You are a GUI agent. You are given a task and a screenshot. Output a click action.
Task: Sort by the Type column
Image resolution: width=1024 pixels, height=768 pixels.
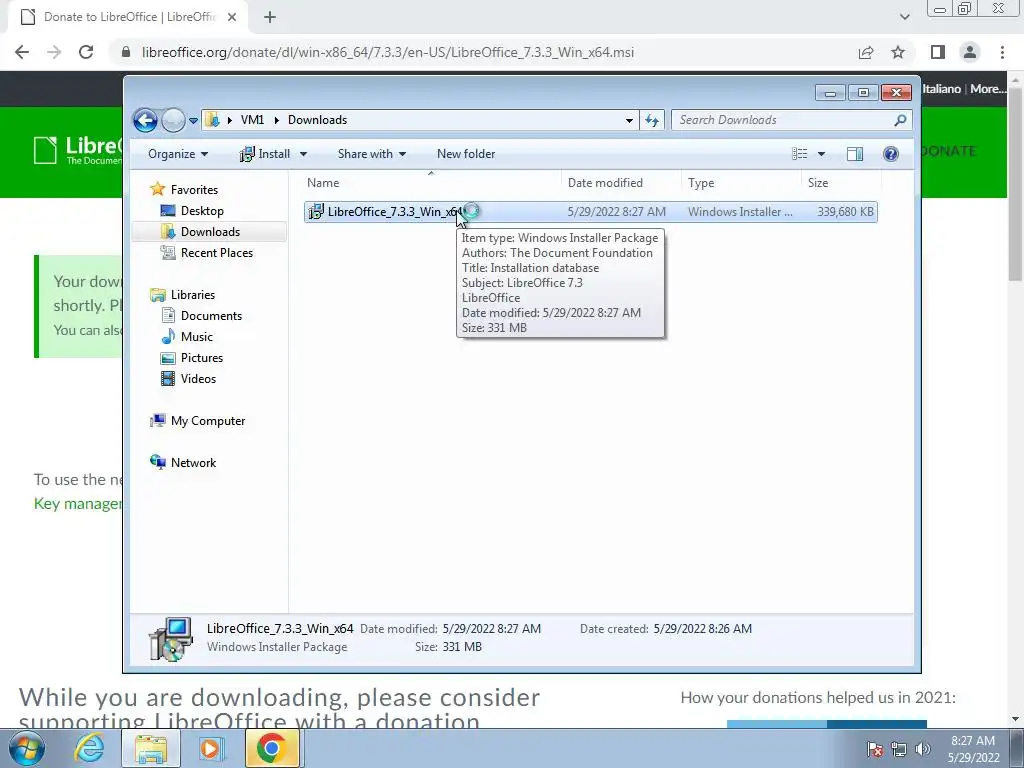point(741,183)
